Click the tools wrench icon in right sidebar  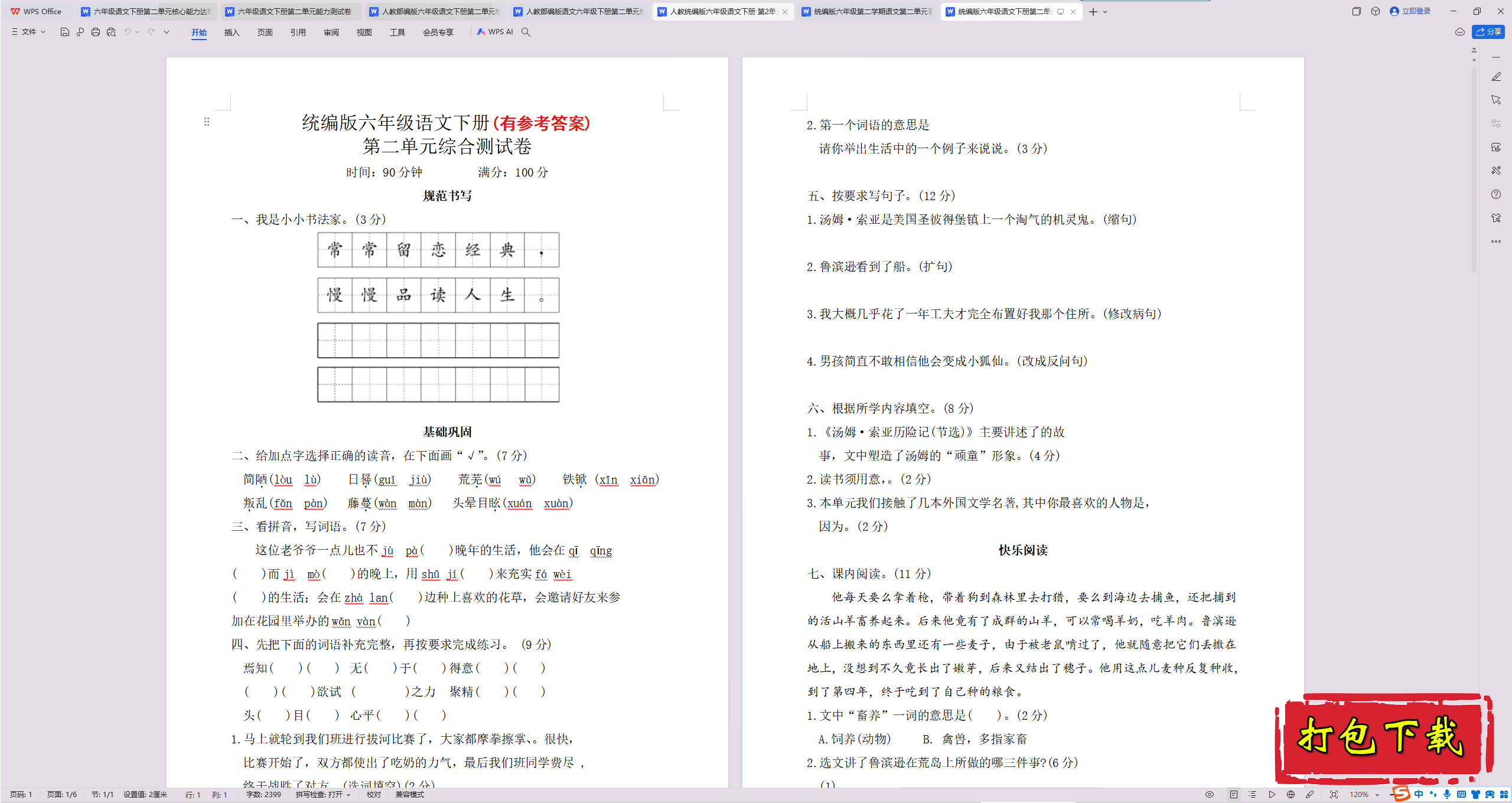[x=1496, y=171]
